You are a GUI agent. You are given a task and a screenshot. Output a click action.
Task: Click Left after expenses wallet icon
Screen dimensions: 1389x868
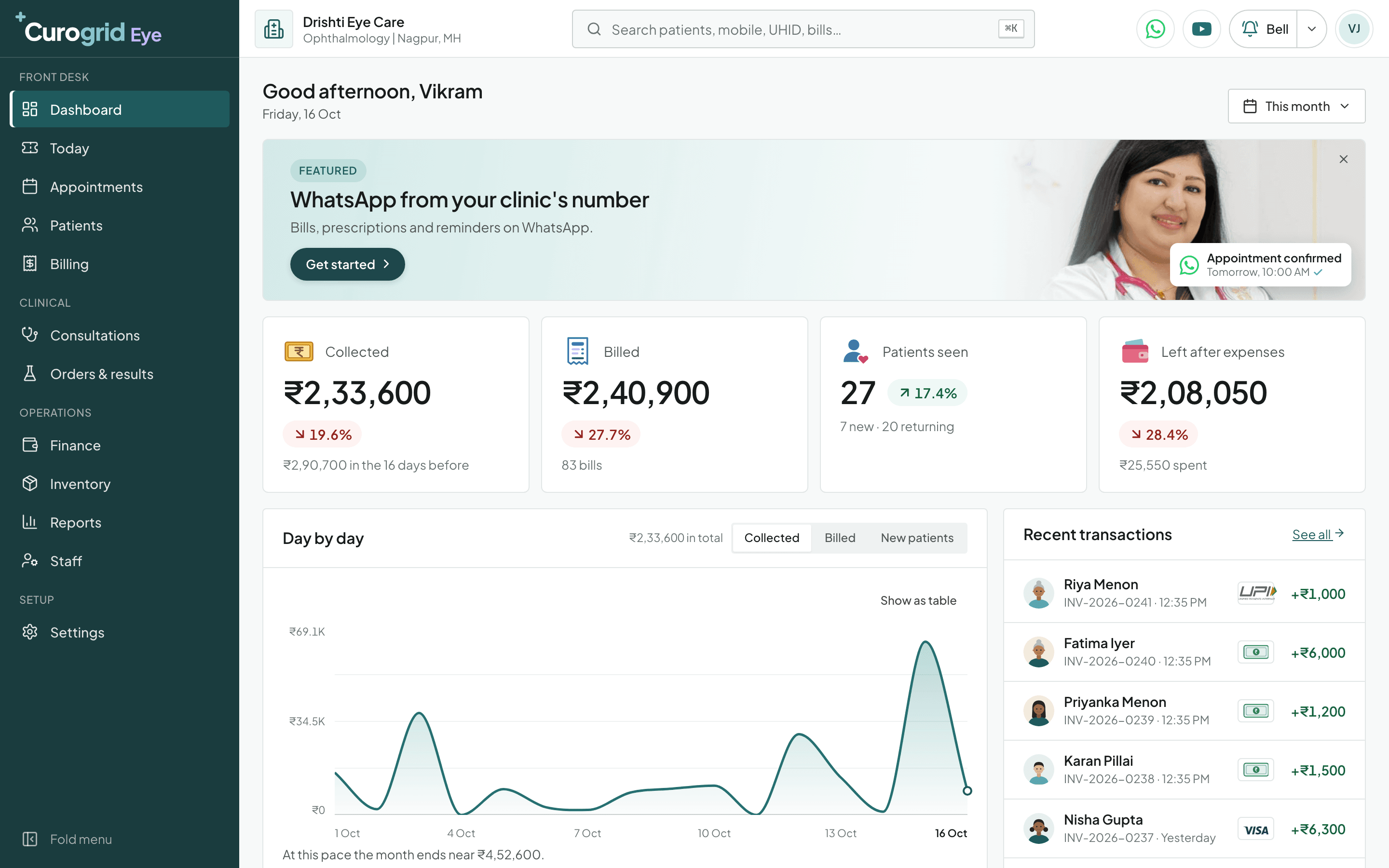point(1135,352)
